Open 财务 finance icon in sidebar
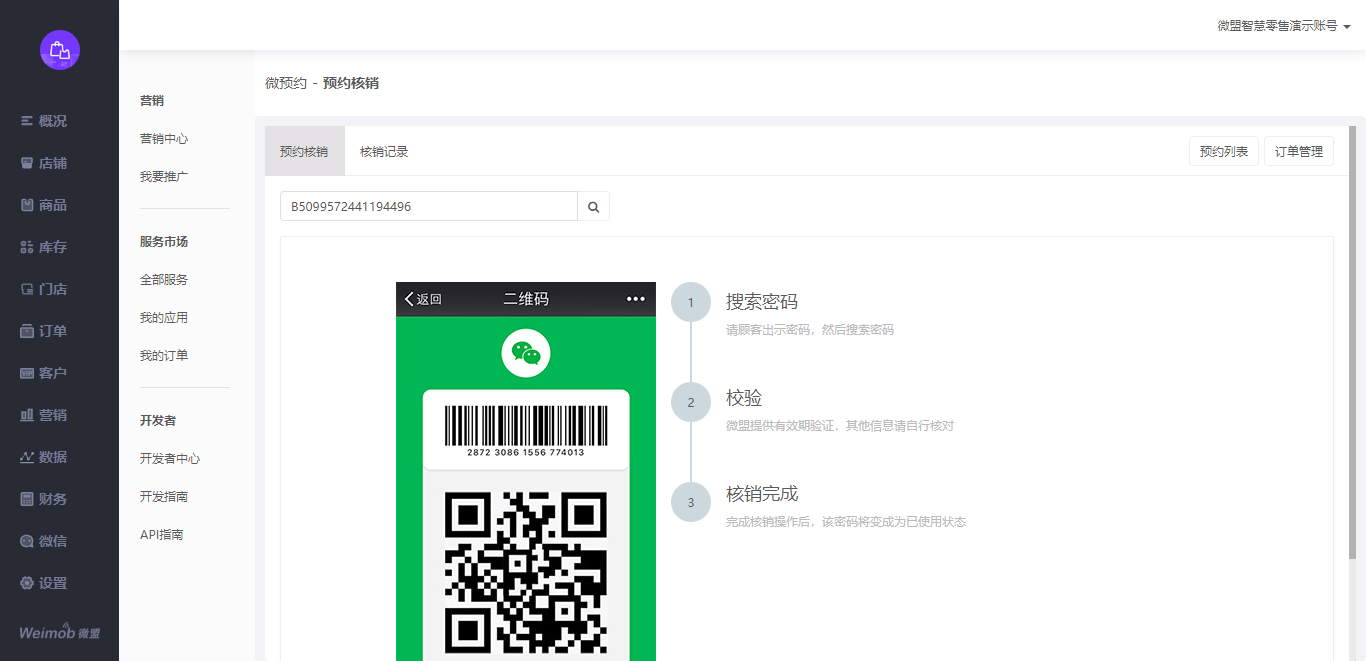 pos(27,499)
